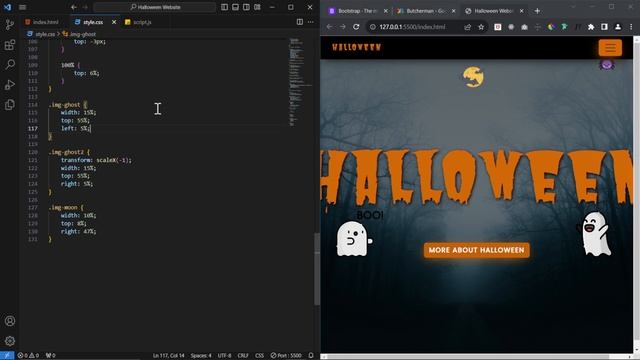Screen dimensions: 640x360
Task: Click forwarded ports indicator in status bar
Action: point(51,355)
